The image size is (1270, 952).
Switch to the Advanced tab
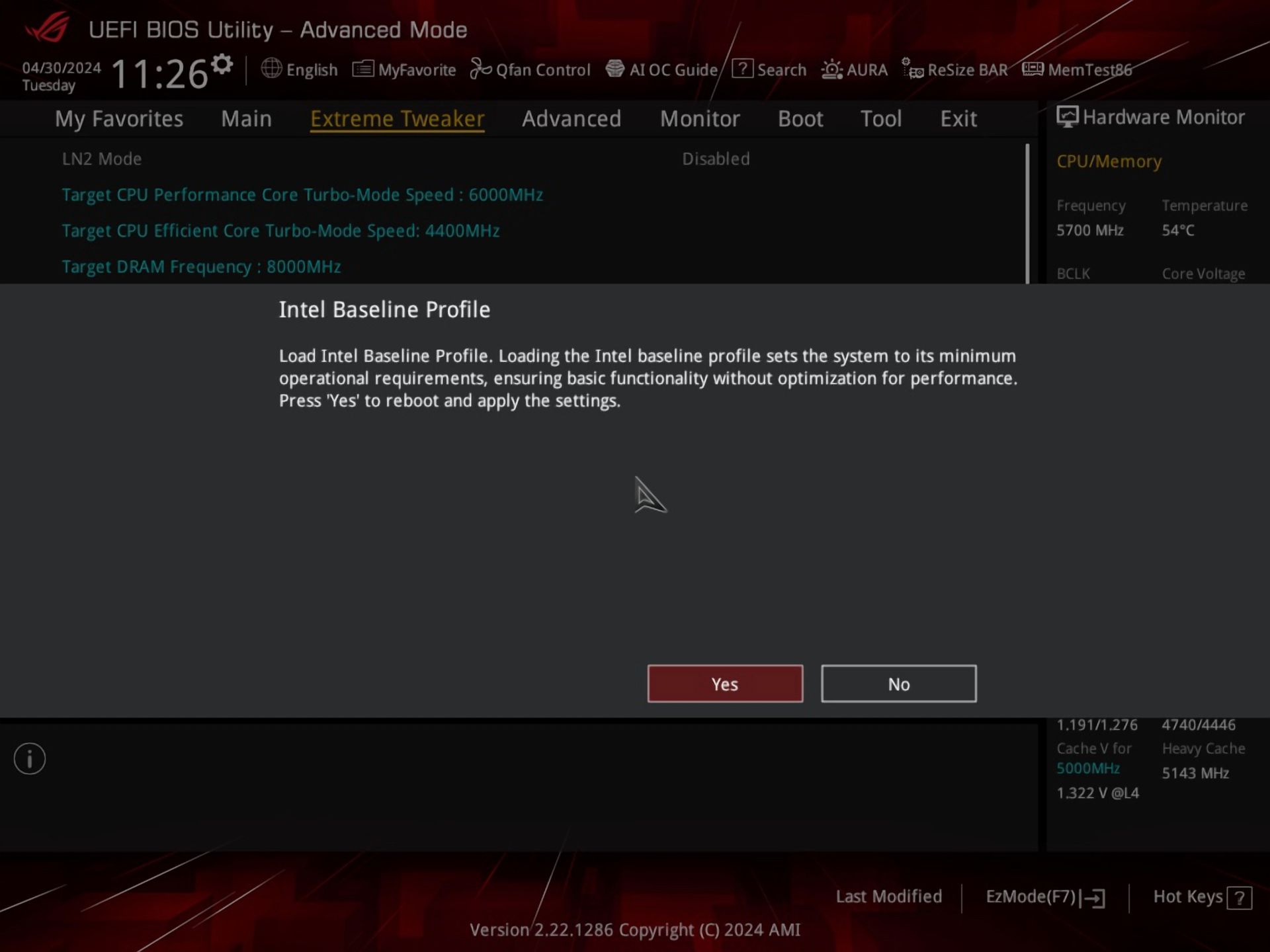[571, 119]
